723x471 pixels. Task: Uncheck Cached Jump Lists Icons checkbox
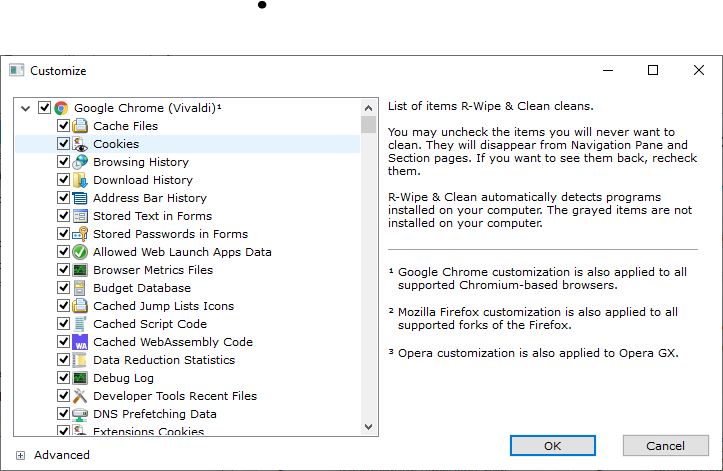[x=63, y=306]
